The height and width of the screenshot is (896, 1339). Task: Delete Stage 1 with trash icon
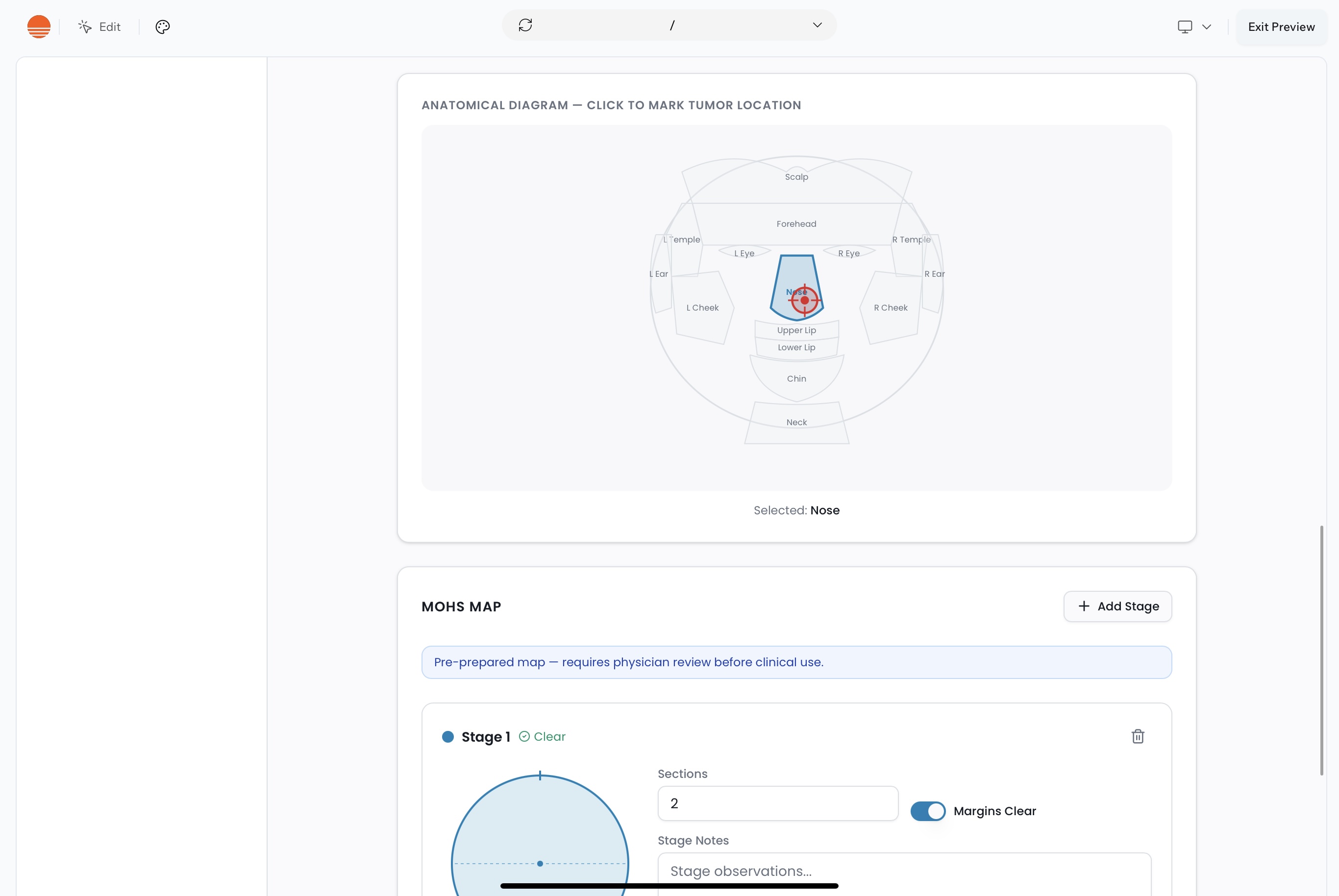click(1138, 736)
